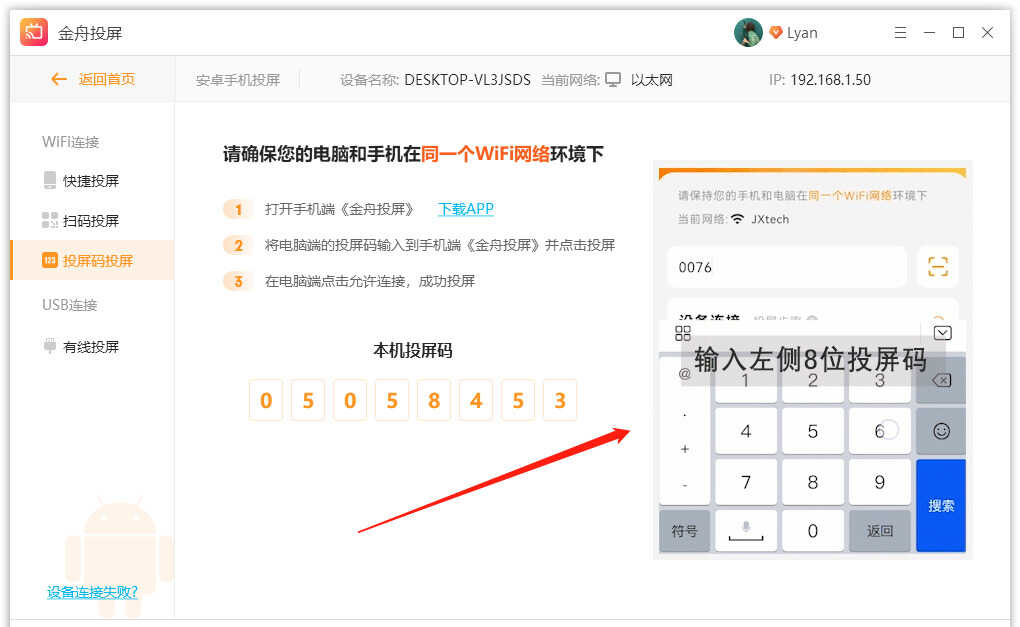Click the 0076 input field in phone preview

point(787,267)
